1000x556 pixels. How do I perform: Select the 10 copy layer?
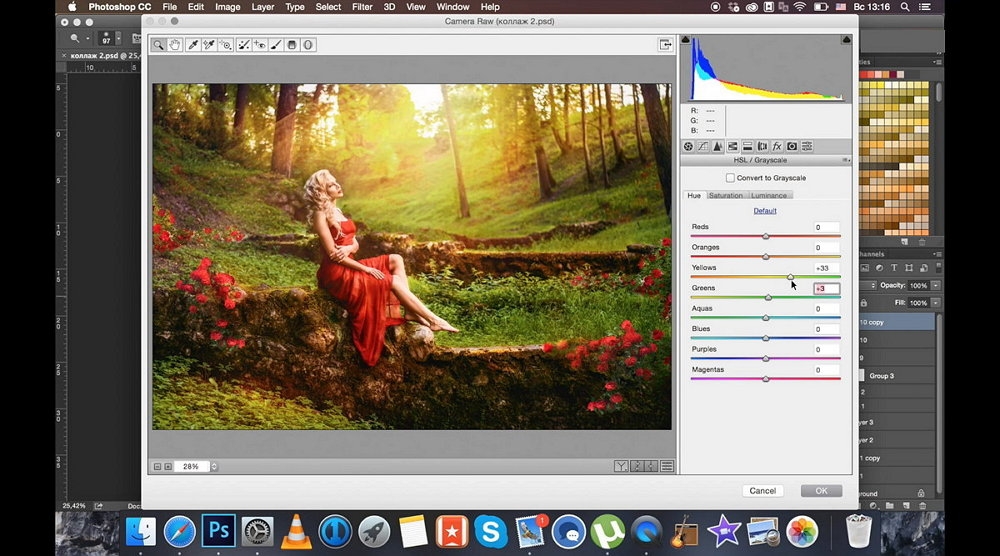(x=897, y=323)
